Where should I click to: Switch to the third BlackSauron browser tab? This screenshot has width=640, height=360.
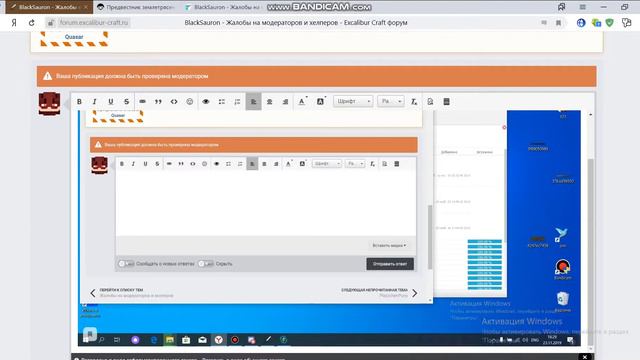(x=223, y=7)
